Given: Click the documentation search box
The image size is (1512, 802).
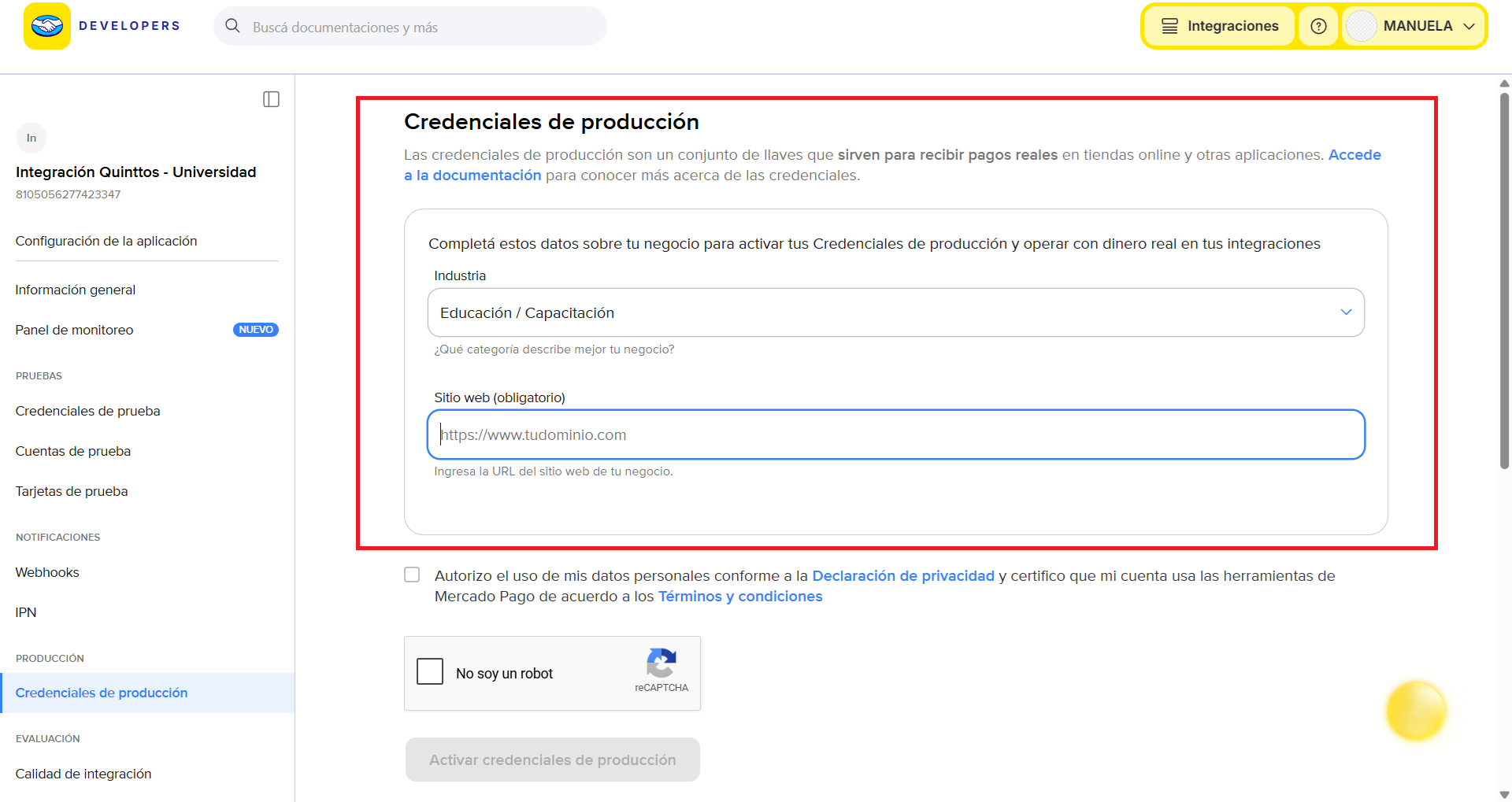Looking at the screenshot, I should pos(410,26).
